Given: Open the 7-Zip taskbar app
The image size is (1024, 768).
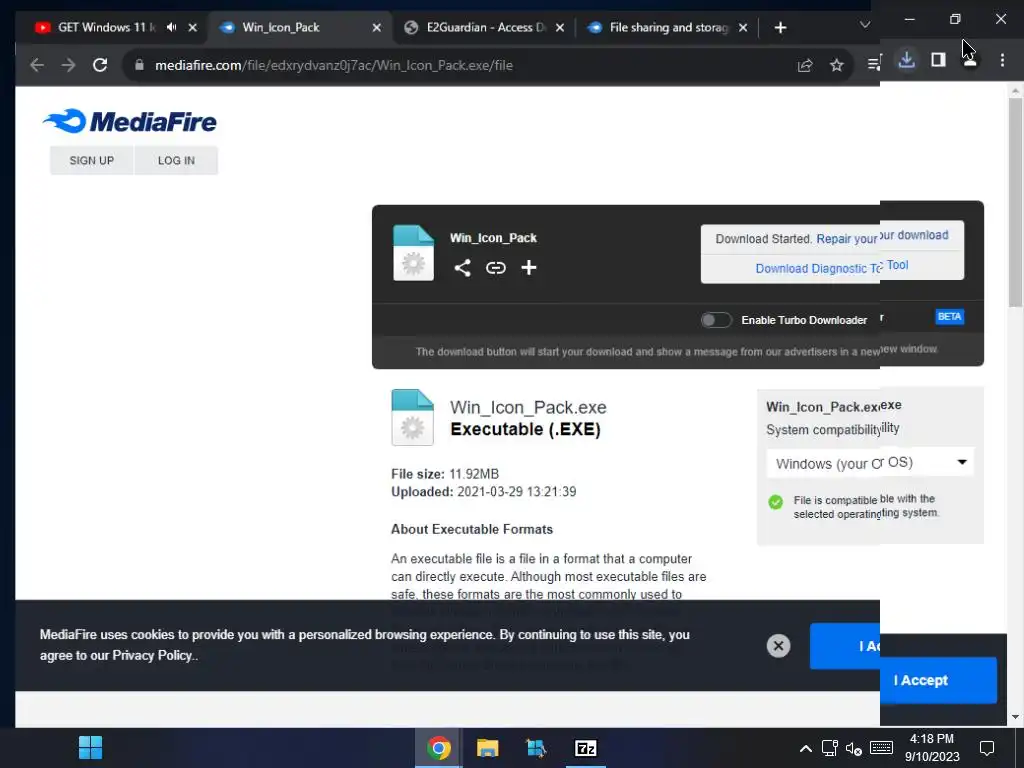Looking at the screenshot, I should click(x=586, y=748).
